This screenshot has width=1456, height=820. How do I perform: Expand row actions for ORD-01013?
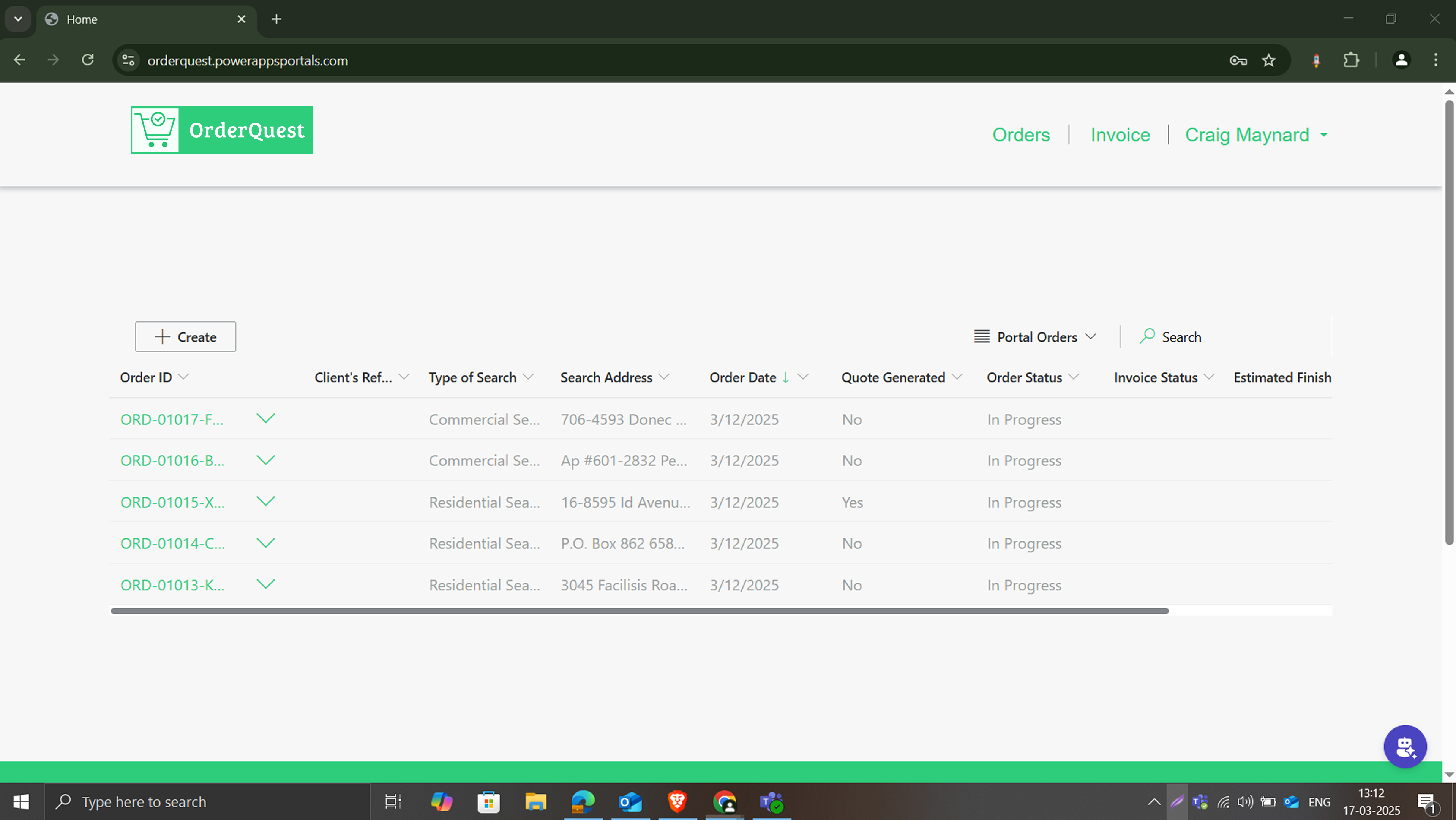click(x=266, y=584)
